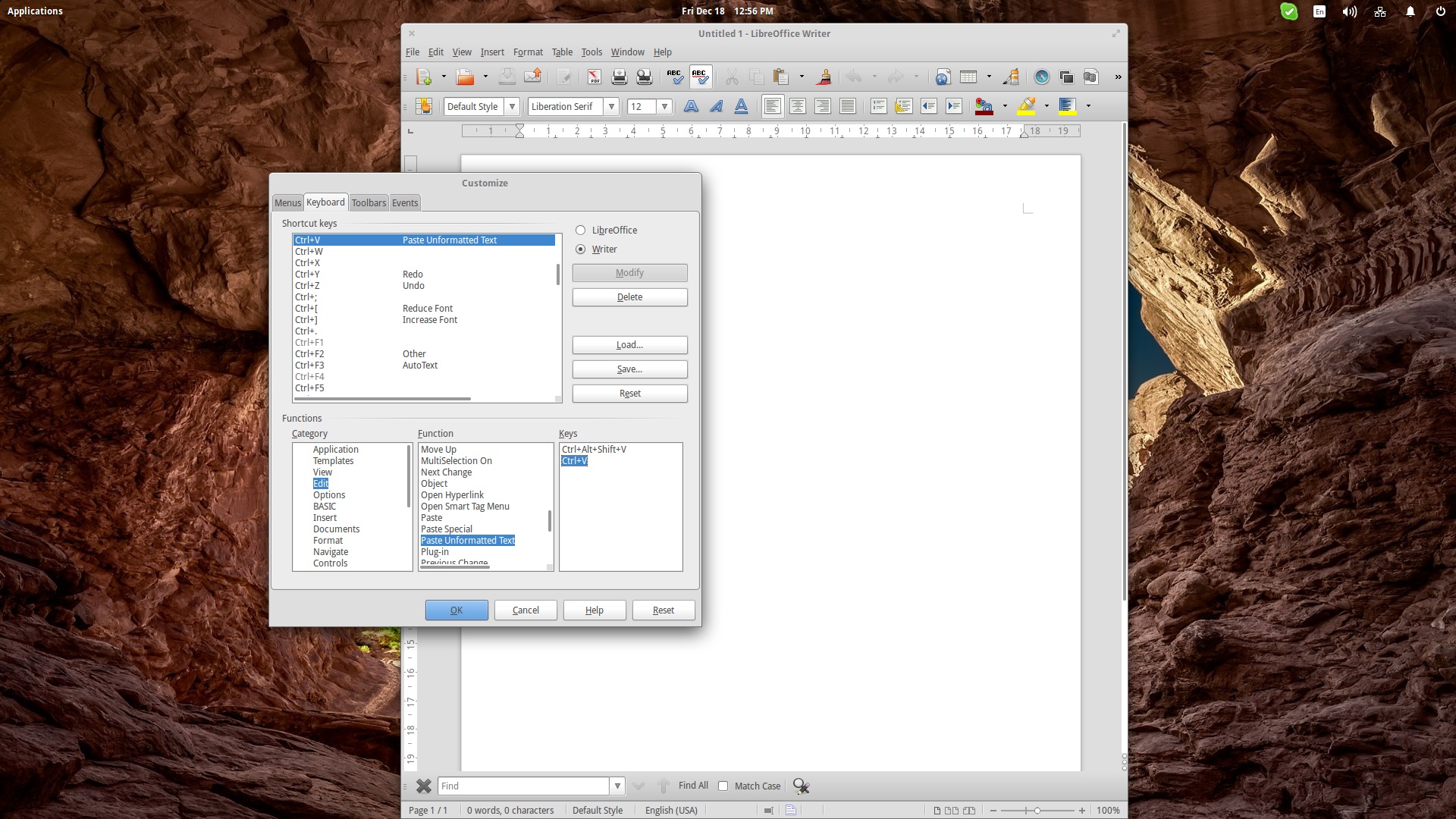
Task: Expand the New document dropdown arrow
Action: pos(444,77)
